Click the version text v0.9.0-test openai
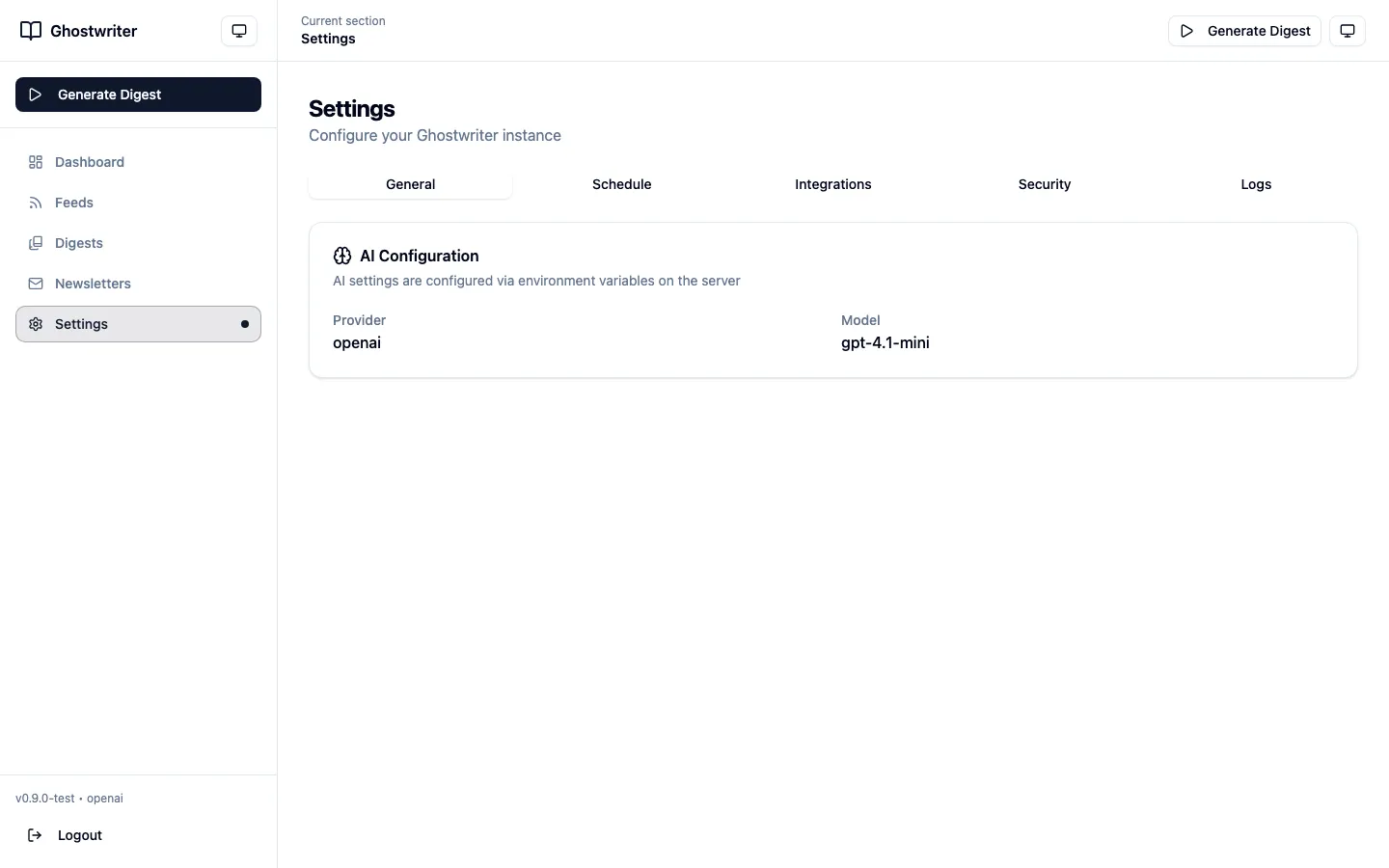Viewport: 1389px width, 868px height. coord(68,798)
